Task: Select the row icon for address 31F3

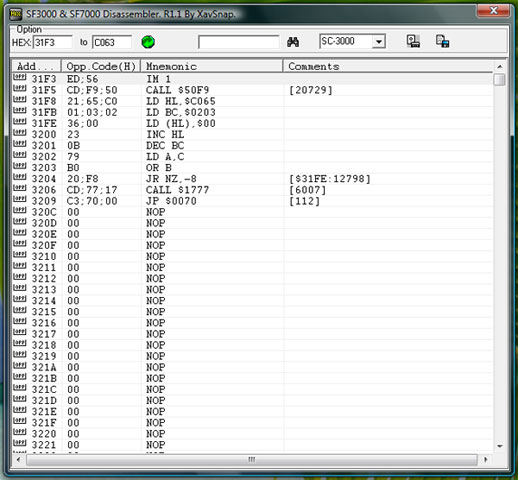Action: (20, 77)
